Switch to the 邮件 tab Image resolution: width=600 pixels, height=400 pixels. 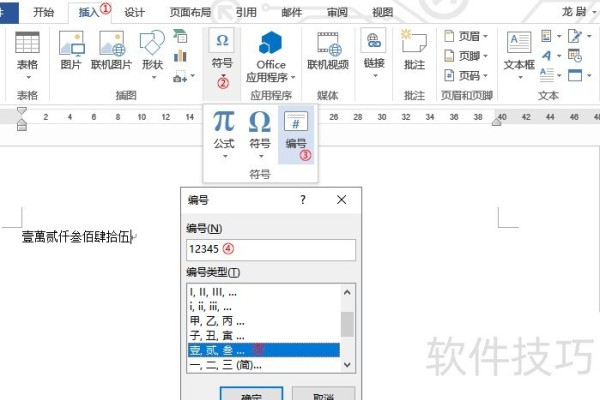(x=292, y=13)
